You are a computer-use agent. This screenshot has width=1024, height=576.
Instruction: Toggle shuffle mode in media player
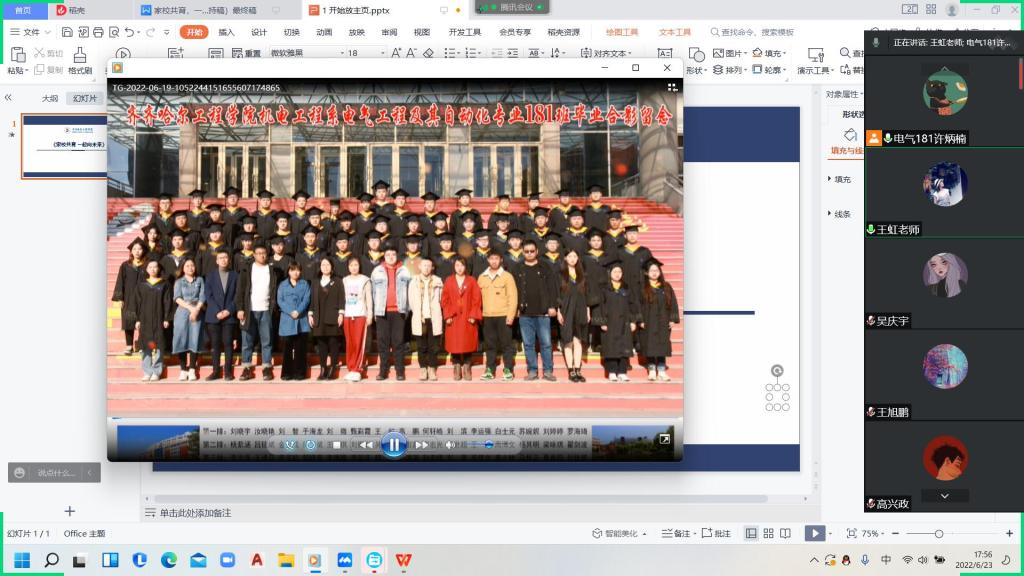[x=290, y=445]
